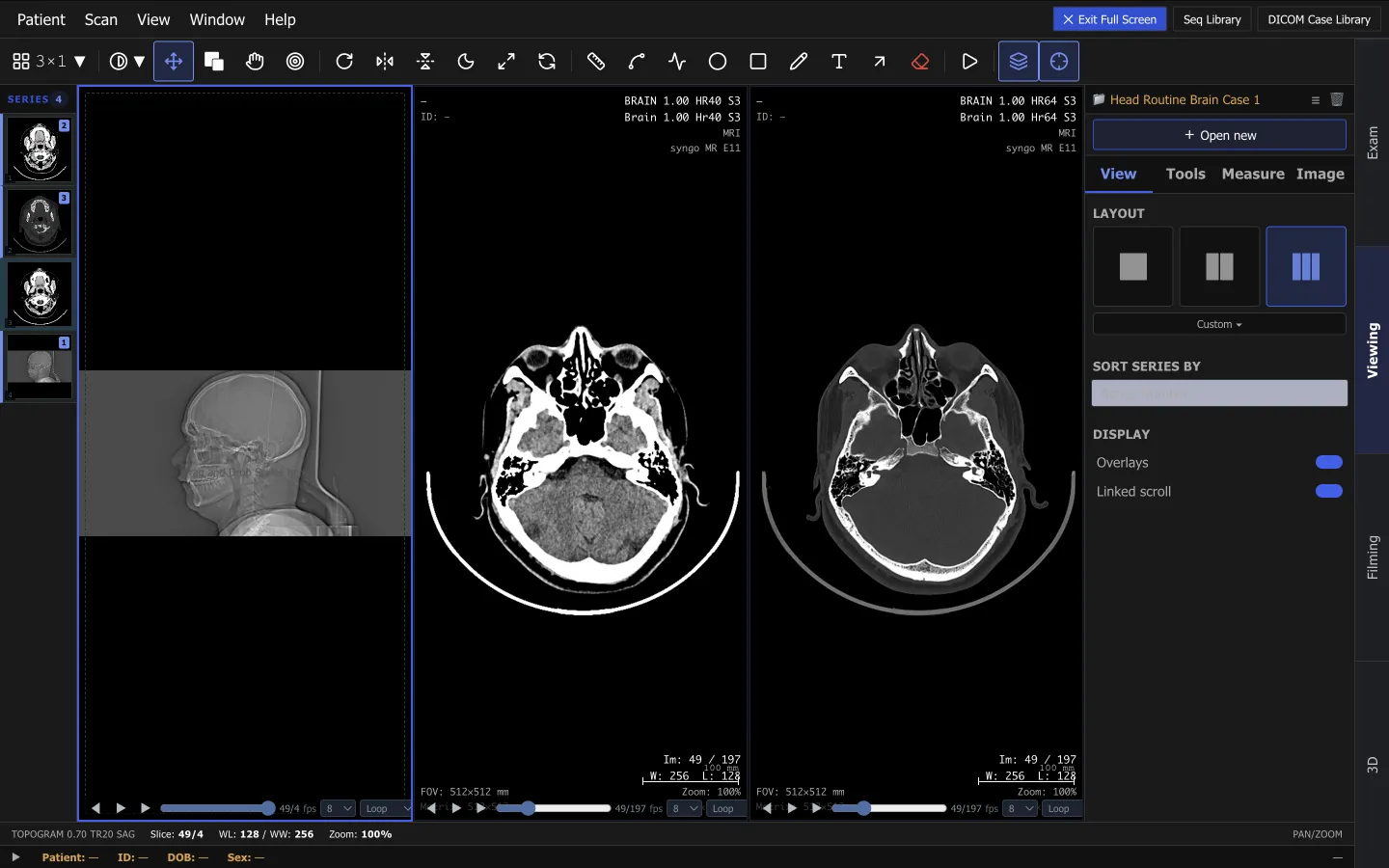Viewport: 1389px width, 868px height.
Task: Open the Patient menu
Action: (x=41, y=19)
